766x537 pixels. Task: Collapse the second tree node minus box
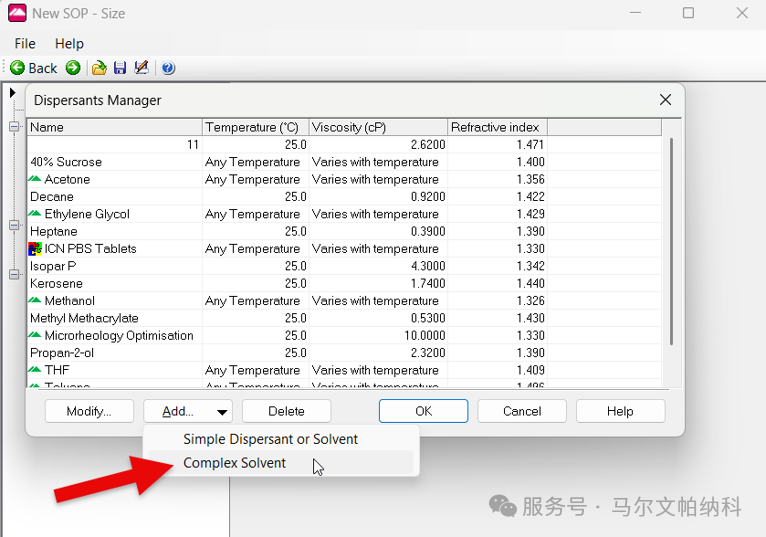click(14, 225)
